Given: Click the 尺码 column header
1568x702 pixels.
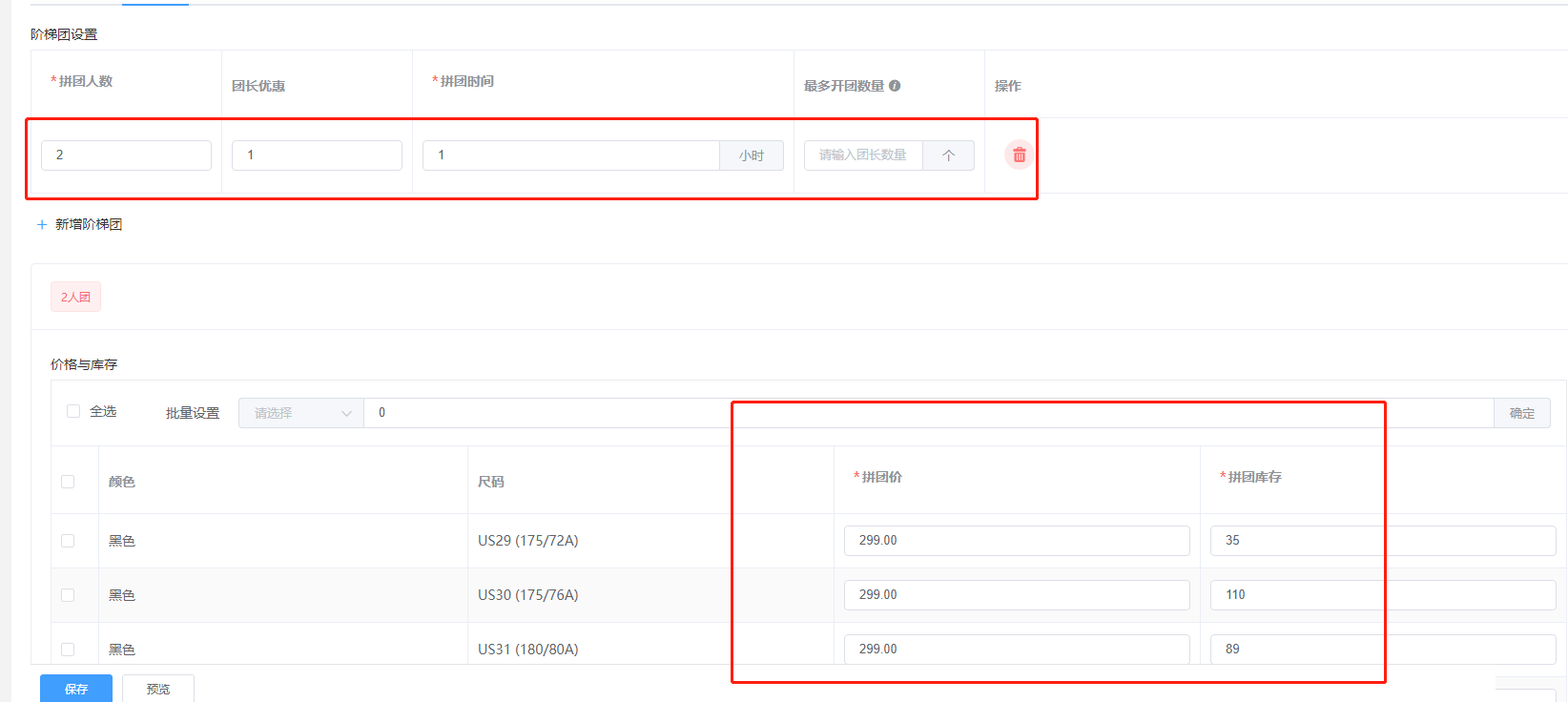Looking at the screenshot, I should tap(491, 482).
